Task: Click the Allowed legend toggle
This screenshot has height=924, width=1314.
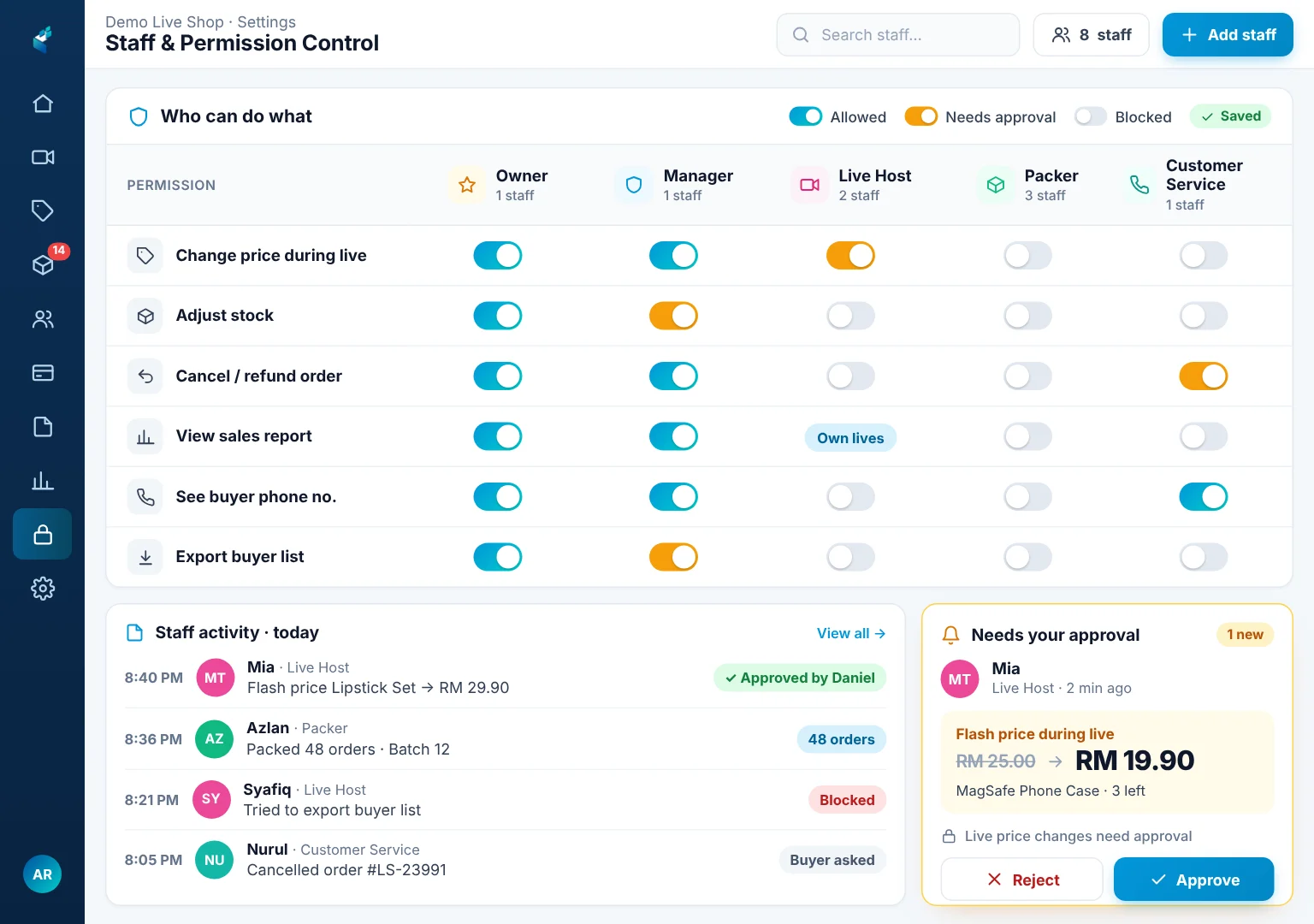Action: pos(806,116)
